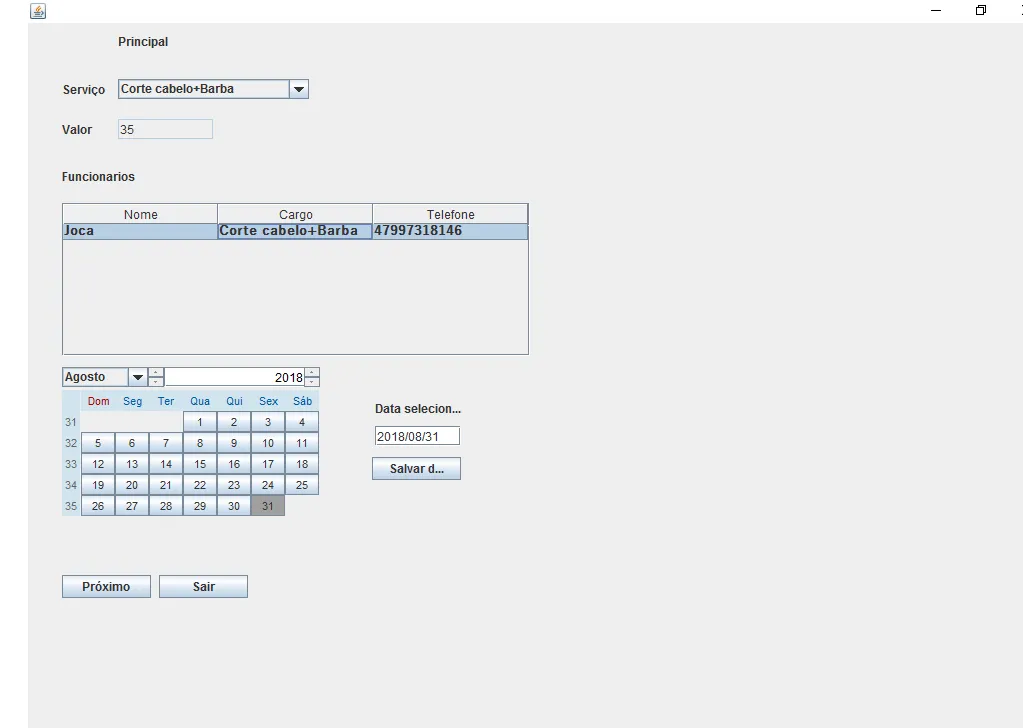This screenshot has height=728, width=1023.
Task: Increase the year with the up spinner arrow
Action: [312, 372]
